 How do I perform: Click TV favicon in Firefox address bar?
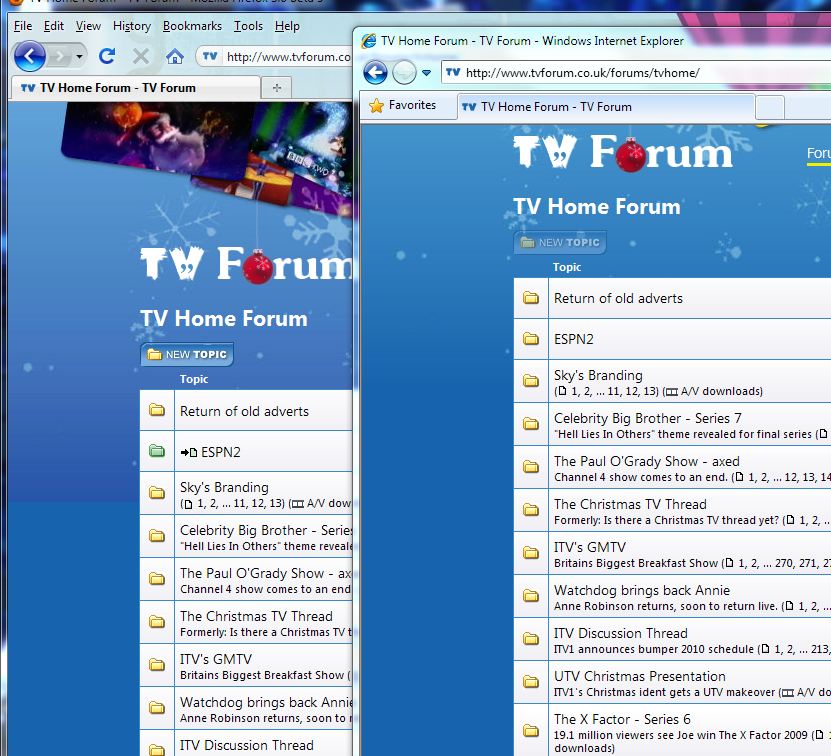point(210,56)
